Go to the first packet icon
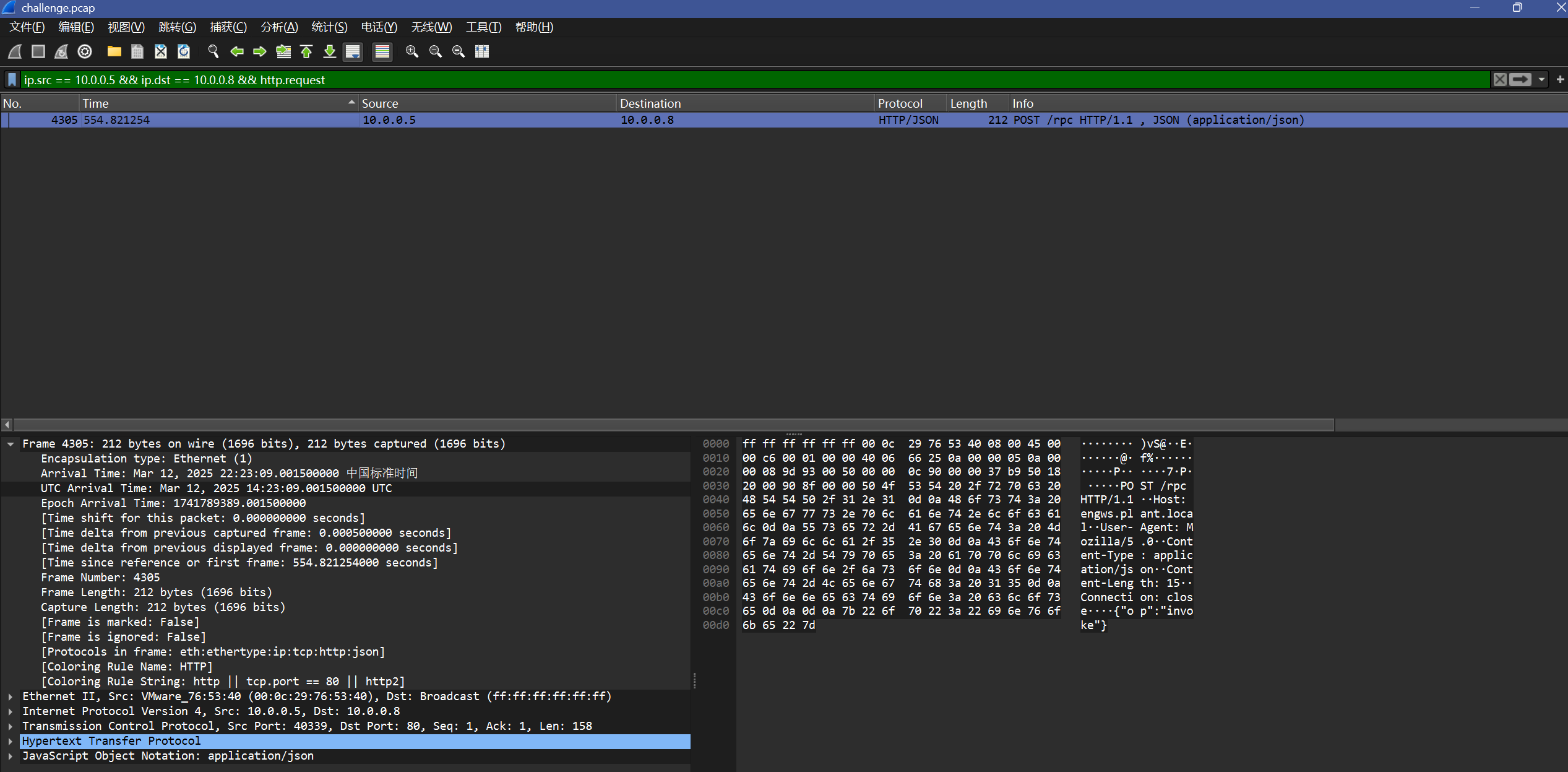 pos(306,51)
